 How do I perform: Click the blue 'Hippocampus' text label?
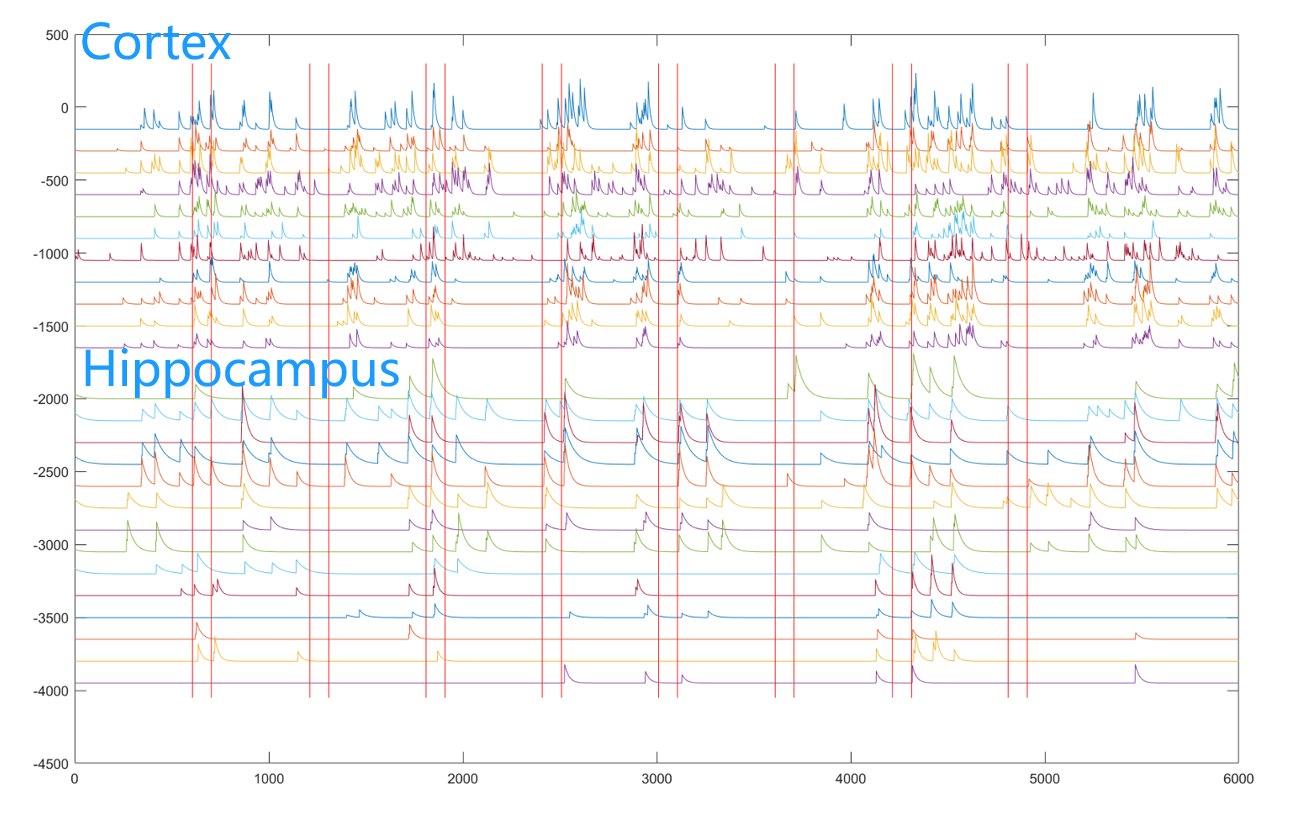240,369
